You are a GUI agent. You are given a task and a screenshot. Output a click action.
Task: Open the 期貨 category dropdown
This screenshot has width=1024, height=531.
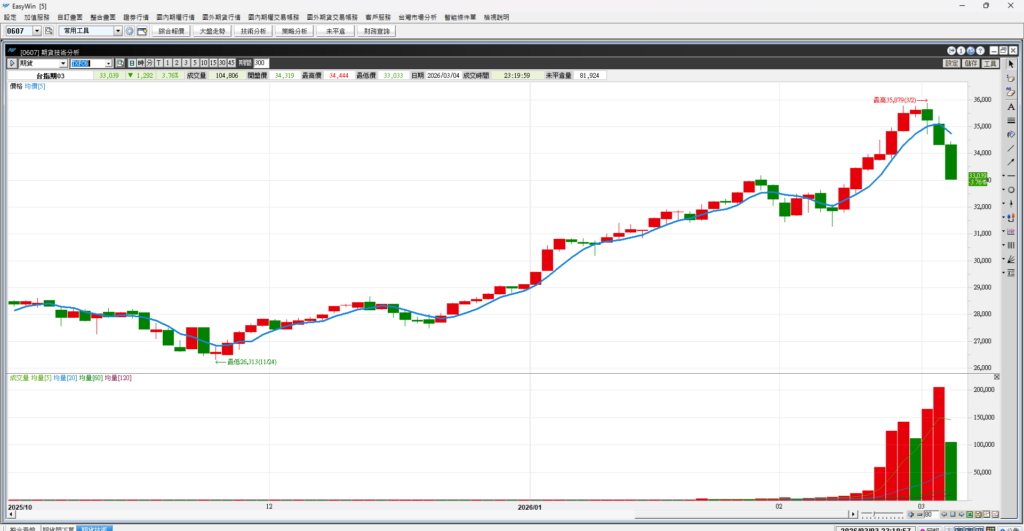click(x=63, y=63)
